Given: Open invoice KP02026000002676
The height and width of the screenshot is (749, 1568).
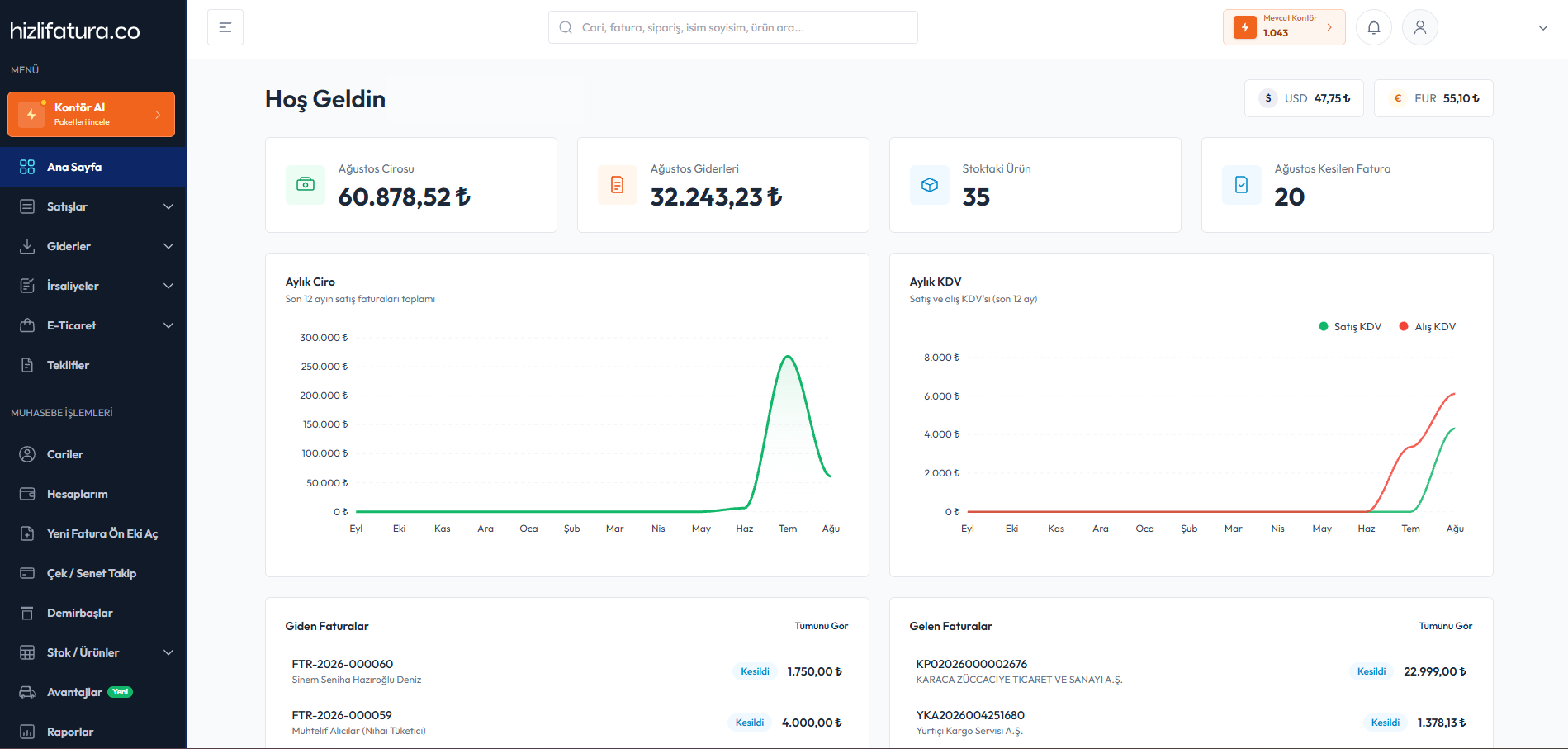Looking at the screenshot, I should (x=972, y=664).
